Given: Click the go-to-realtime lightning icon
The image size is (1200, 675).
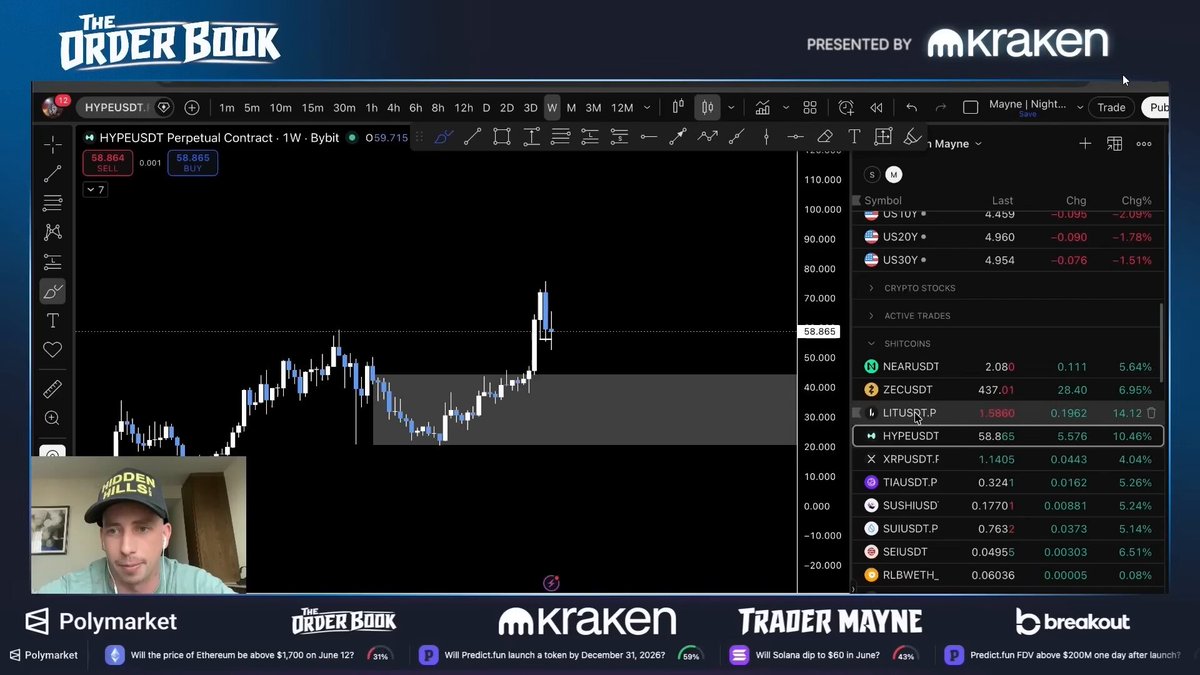Looking at the screenshot, I should pos(551,582).
